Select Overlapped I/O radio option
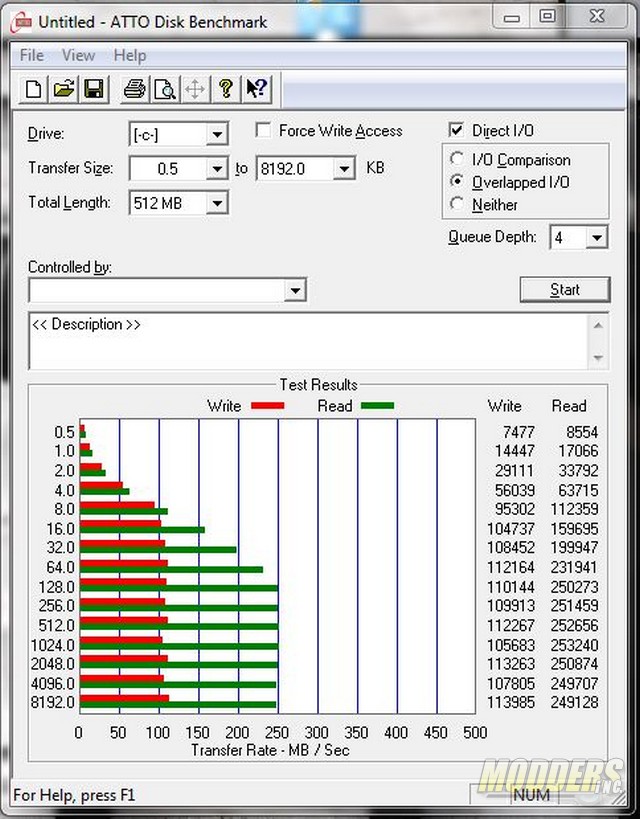Viewport: 640px width, 819px height. (457, 181)
